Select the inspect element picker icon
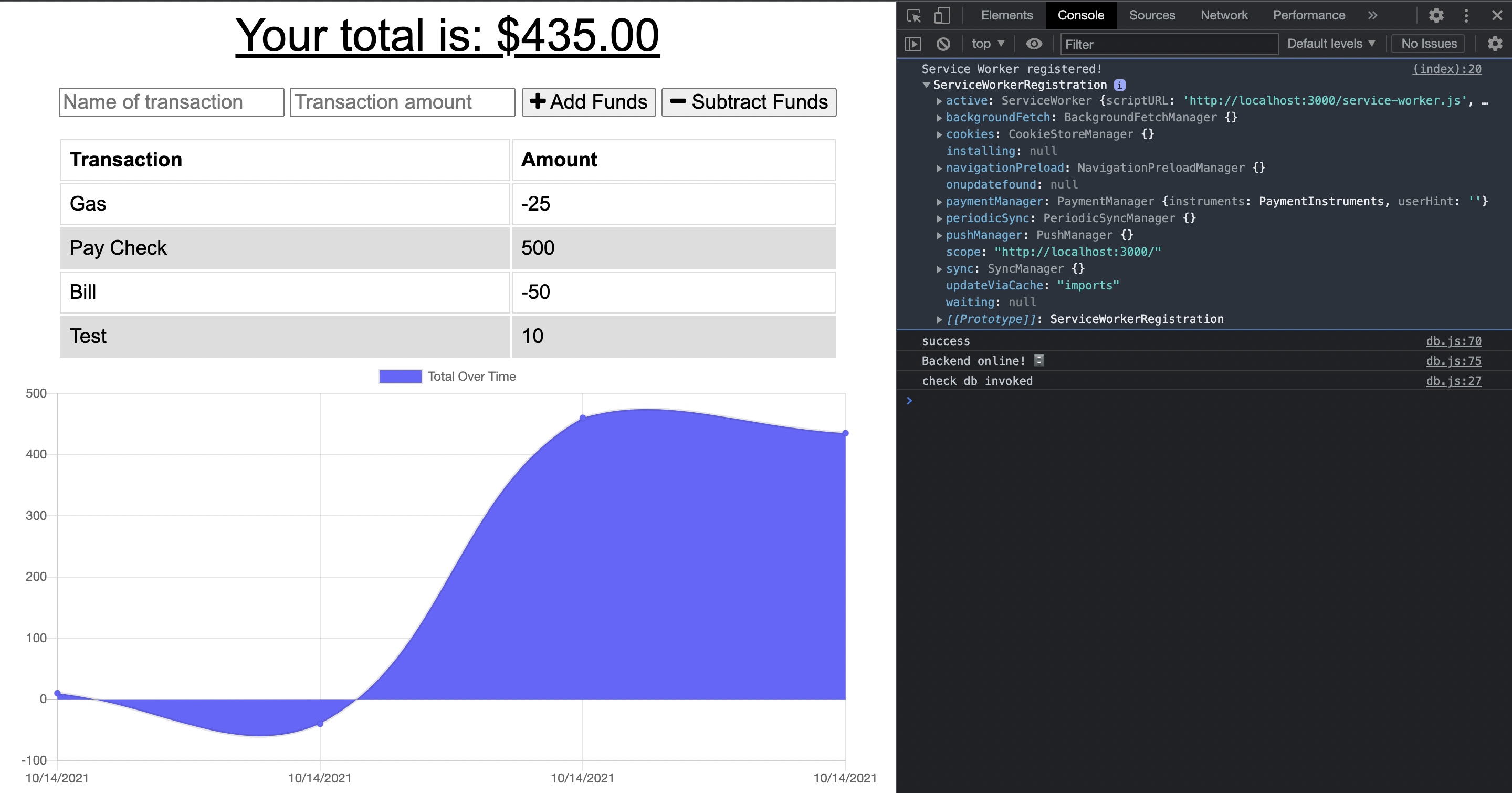The height and width of the screenshot is (793, 1512). point(914,16)
